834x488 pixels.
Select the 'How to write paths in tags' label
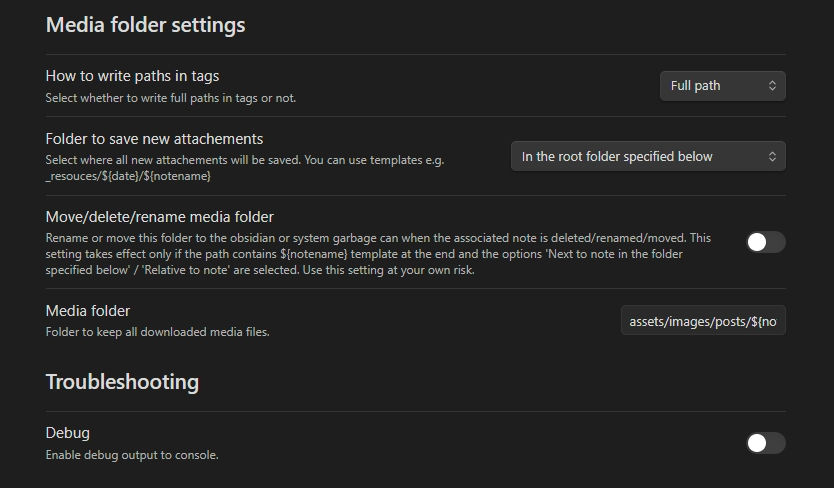pyautogui.click(x=132, y=76)
